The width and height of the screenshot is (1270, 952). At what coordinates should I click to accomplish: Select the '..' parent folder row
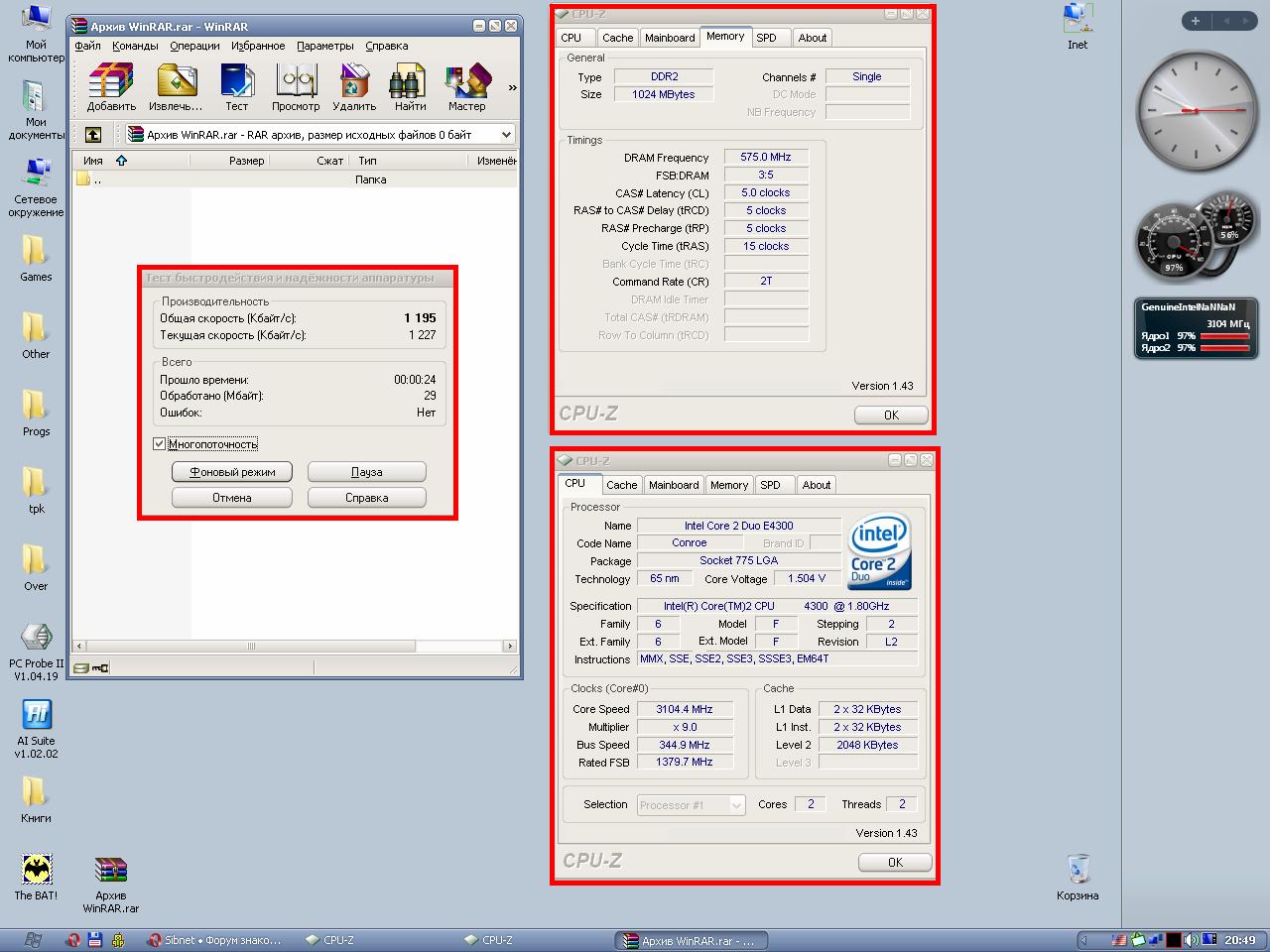click(x=295, y=179)
